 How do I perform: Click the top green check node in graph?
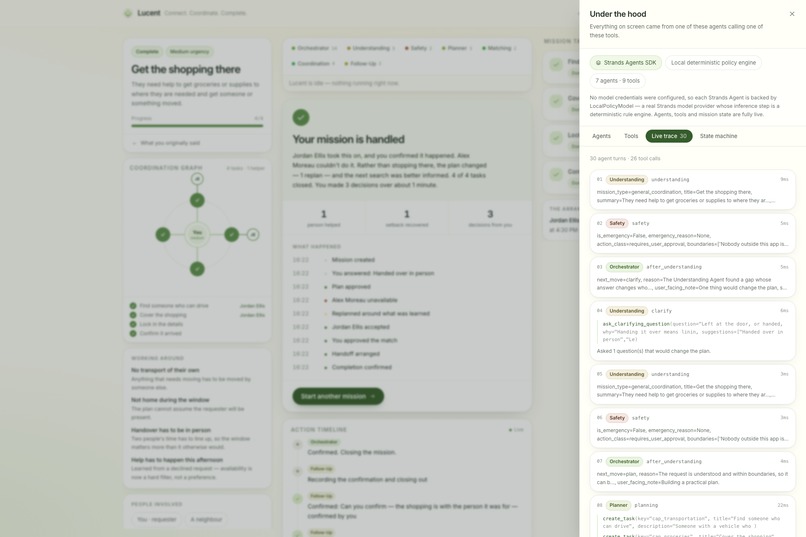point(197,200)
